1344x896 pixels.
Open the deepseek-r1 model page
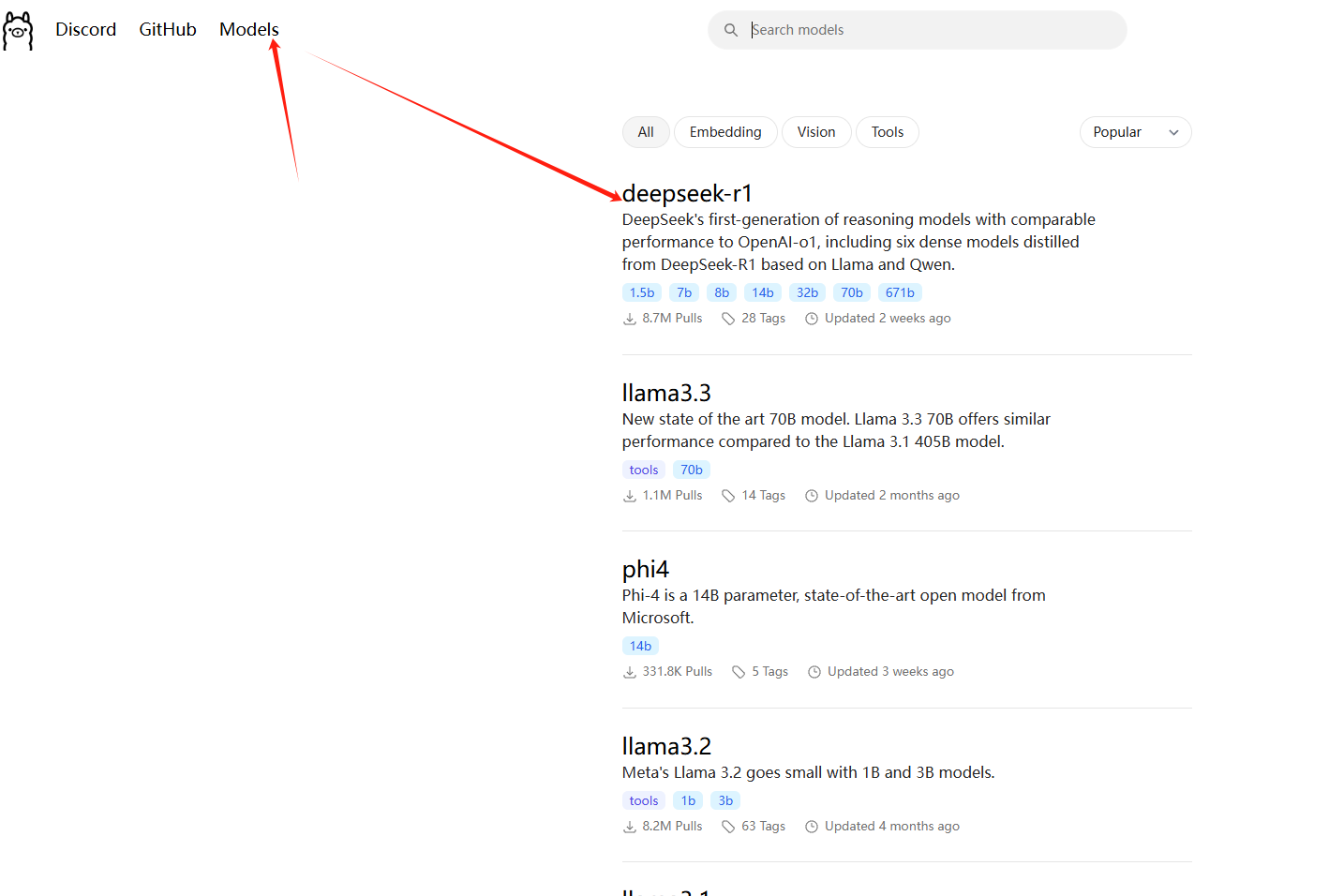coord(687,193)
